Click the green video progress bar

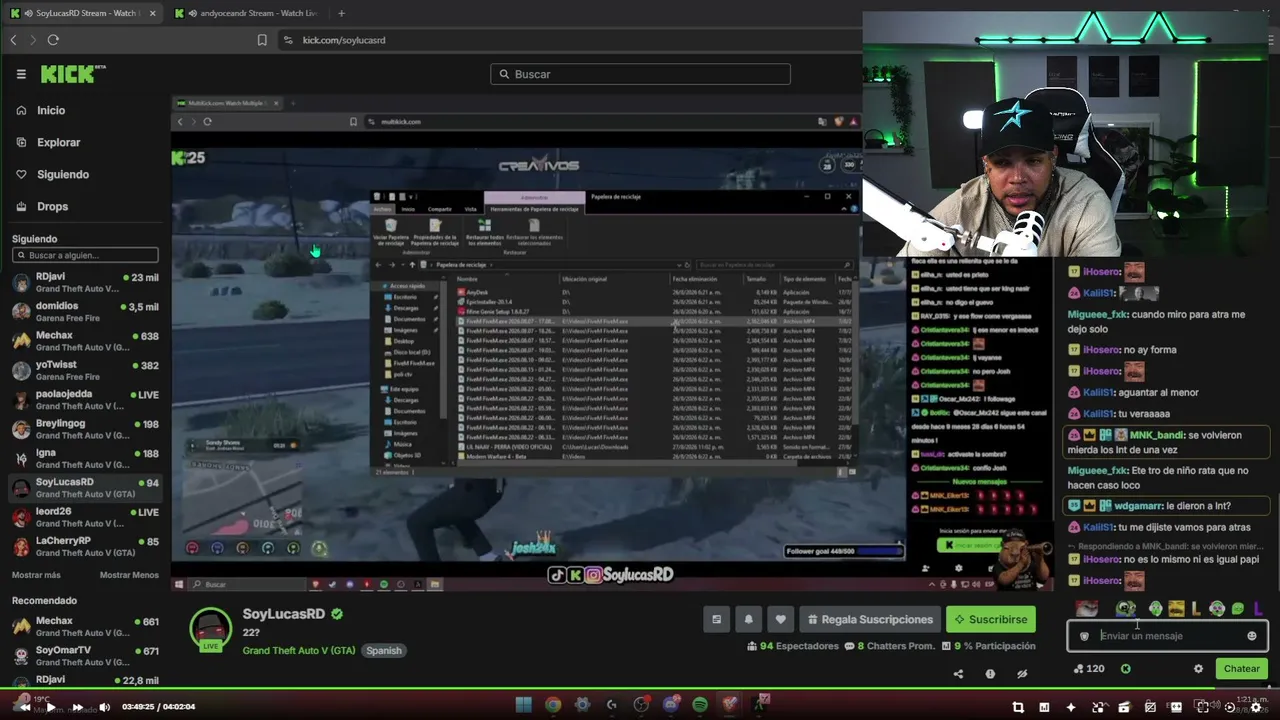point(640,689)
